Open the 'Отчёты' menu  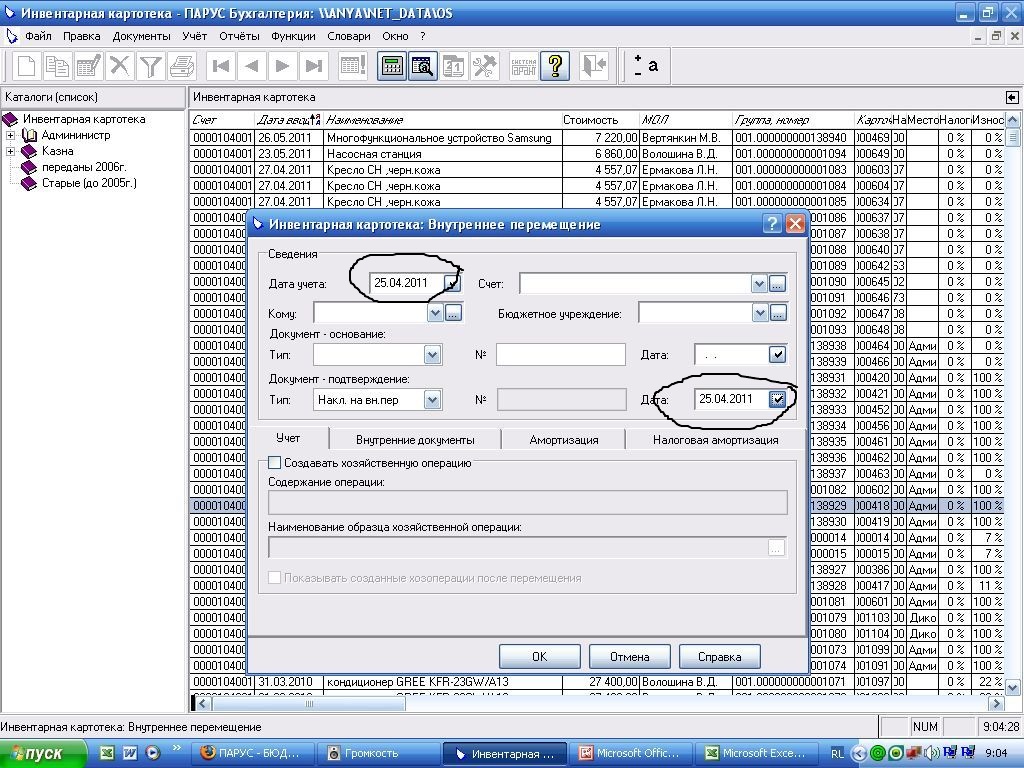pyautogui.click(x=239, y=36)
